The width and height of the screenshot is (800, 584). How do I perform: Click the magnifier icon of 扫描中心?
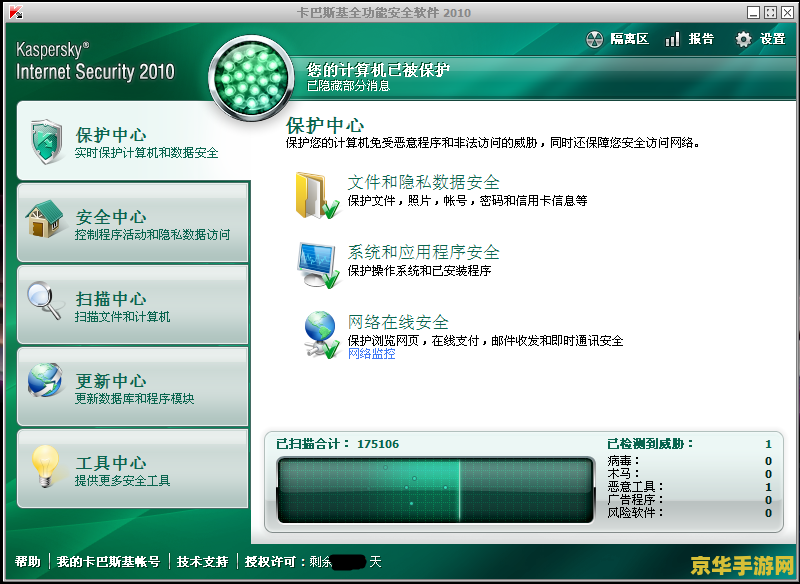44,300
